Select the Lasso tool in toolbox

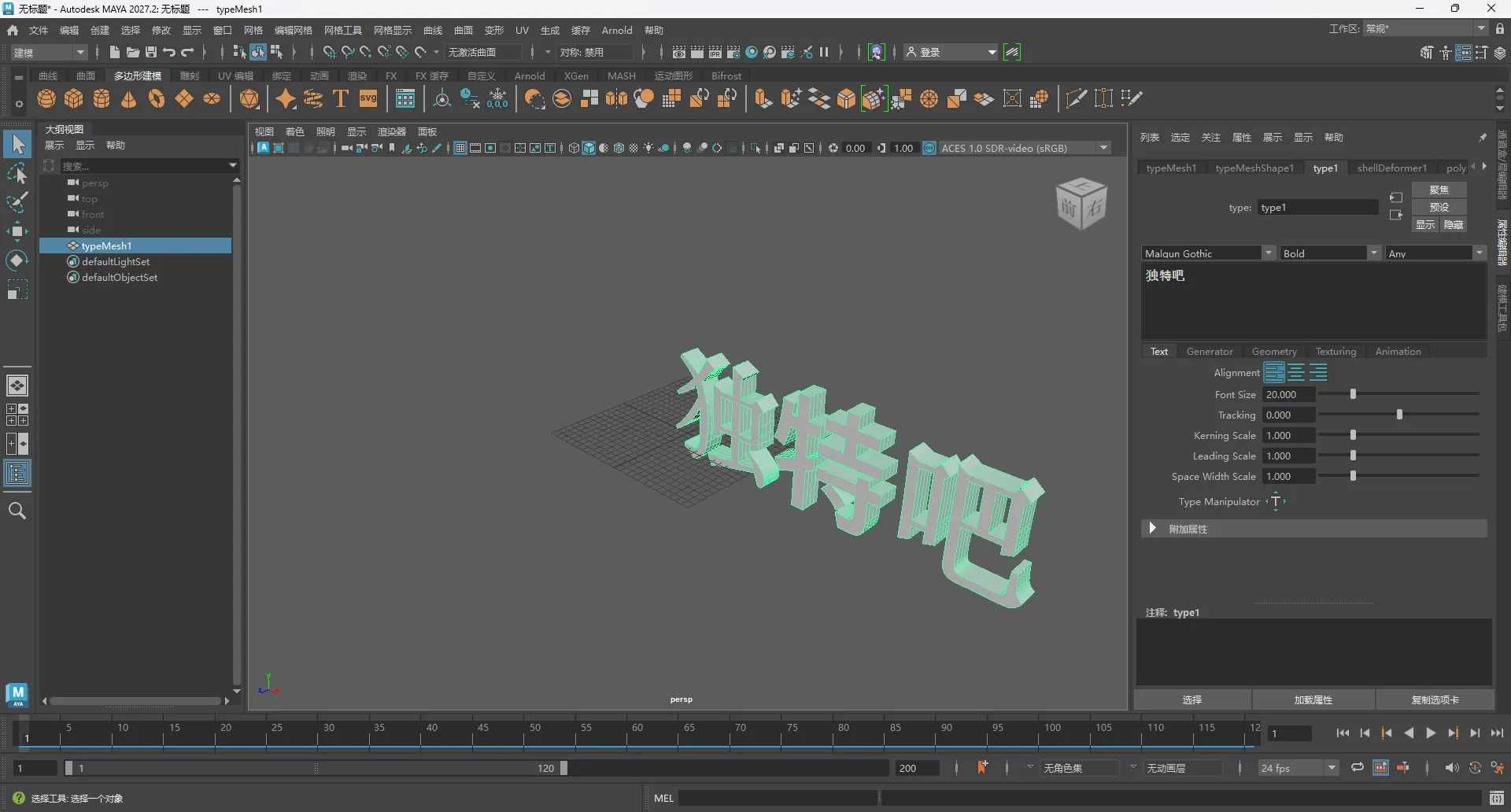pyautogui.click(x=17, y=173)
